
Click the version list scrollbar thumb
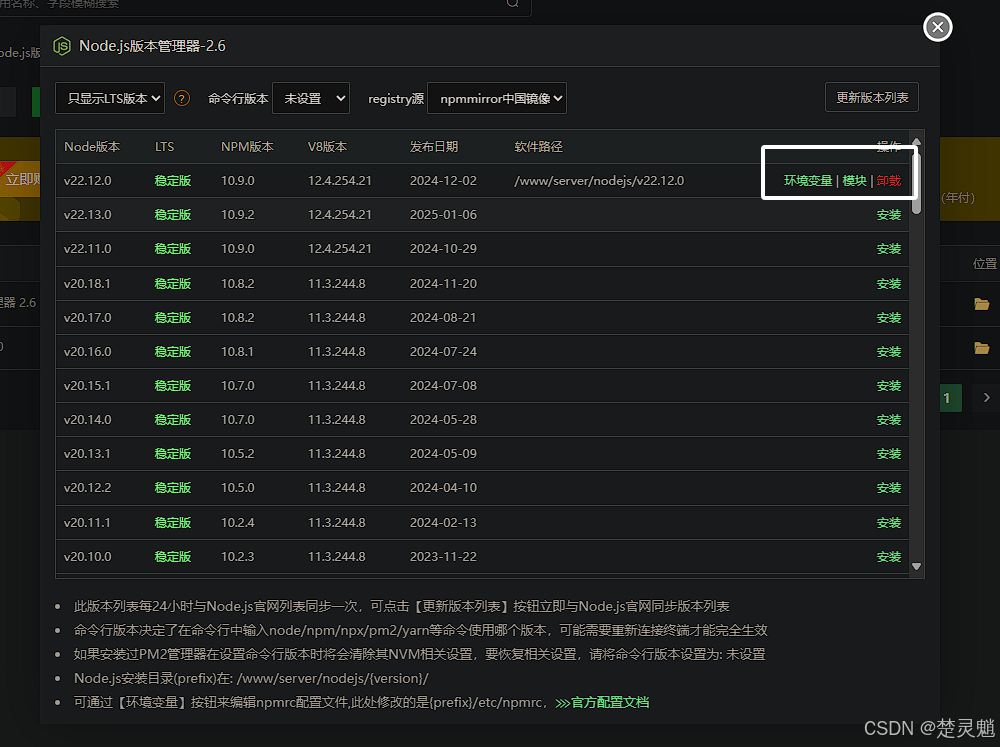(x=916, y=182)
